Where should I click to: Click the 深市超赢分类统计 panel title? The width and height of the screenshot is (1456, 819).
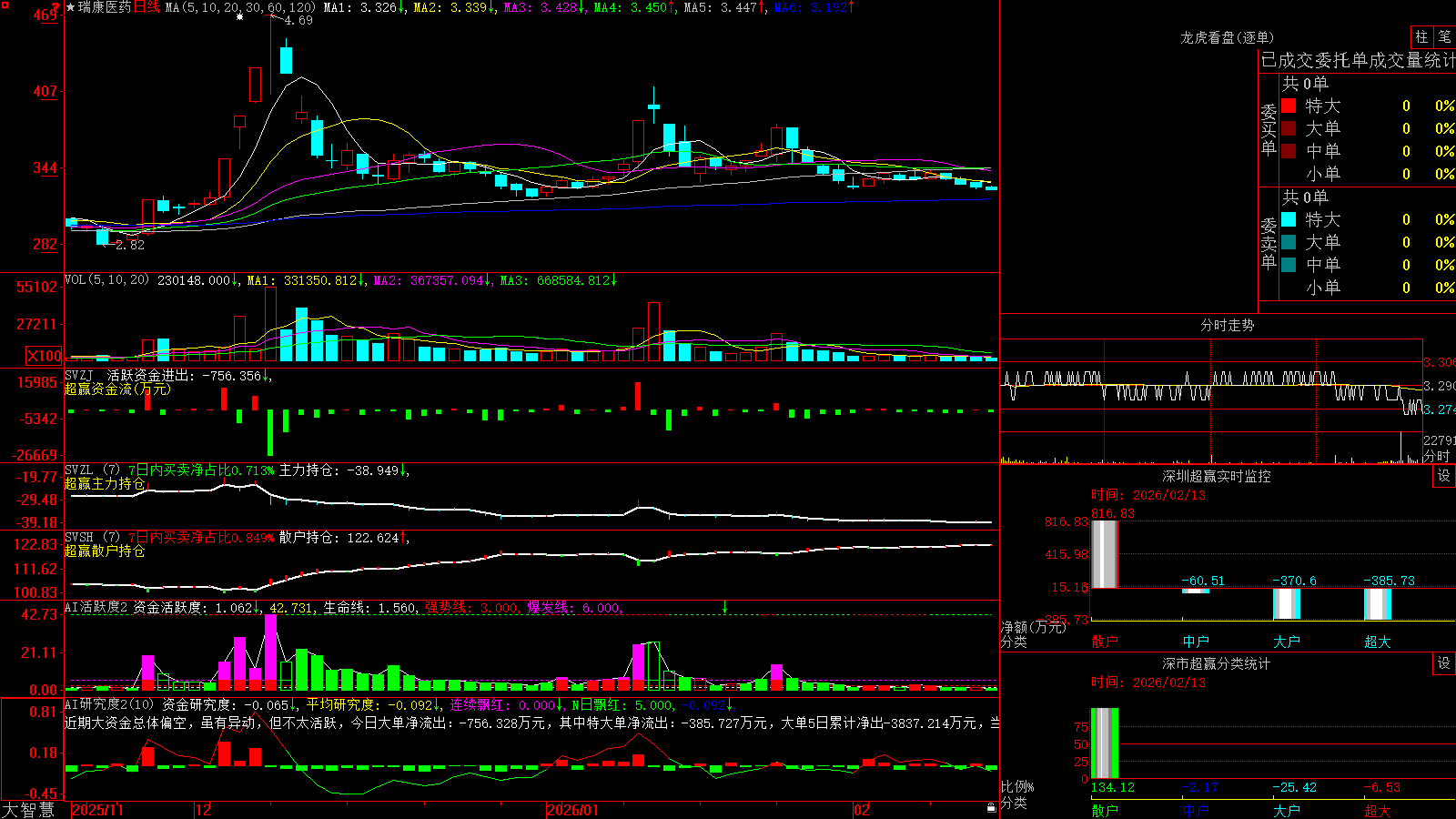(x=1217, y=663)
